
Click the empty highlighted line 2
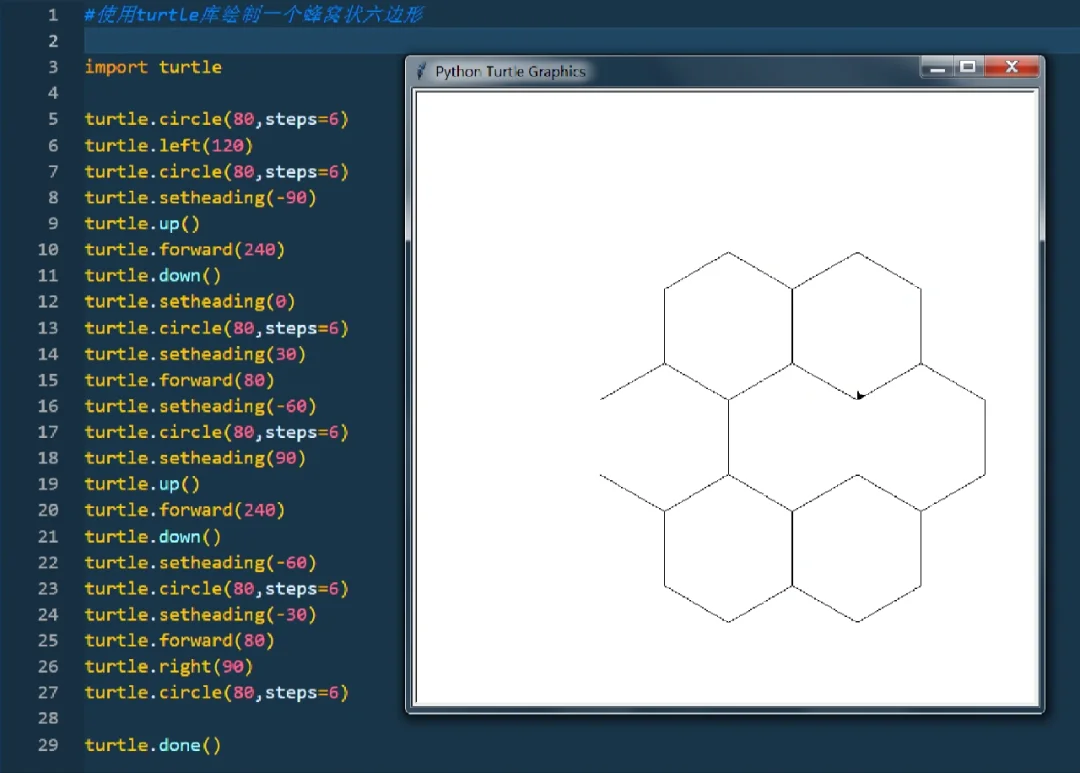tap(240, 41)
